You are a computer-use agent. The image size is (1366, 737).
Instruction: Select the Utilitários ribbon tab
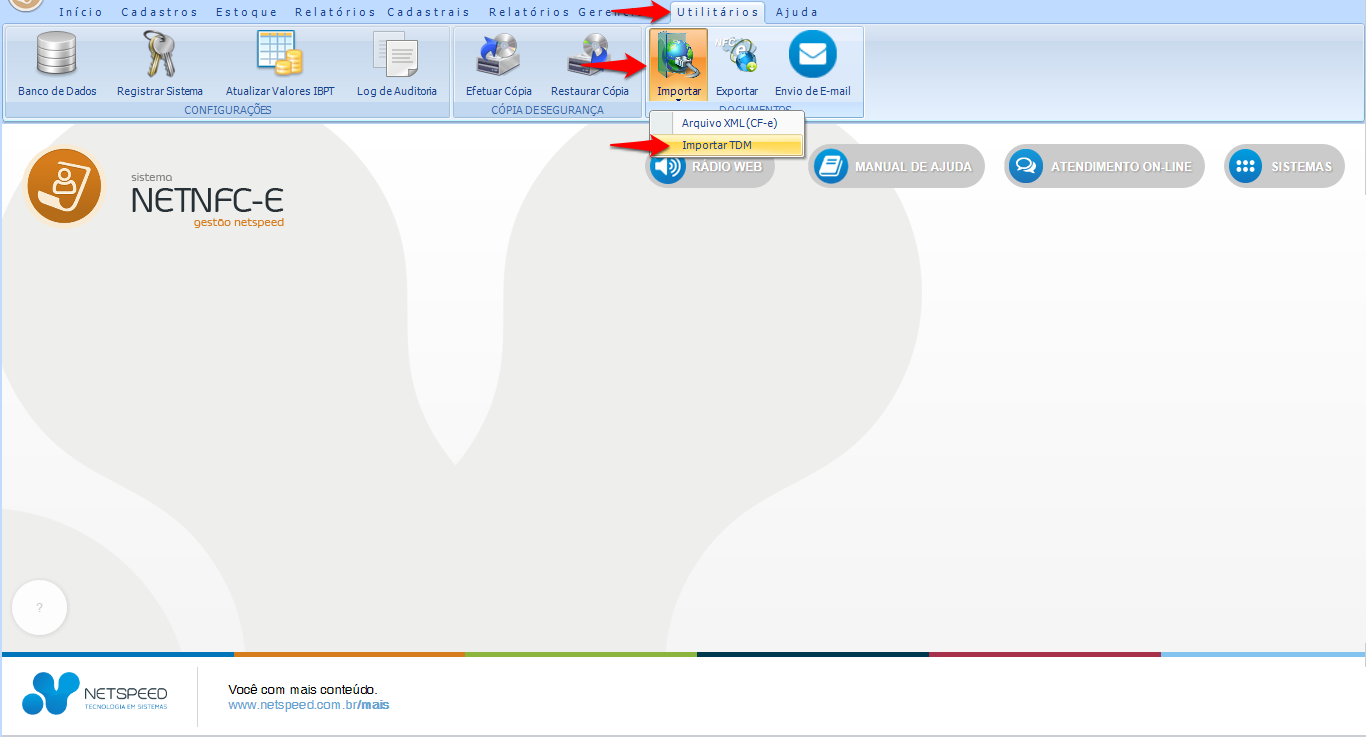pyautogui.click(x=717, y=12)
